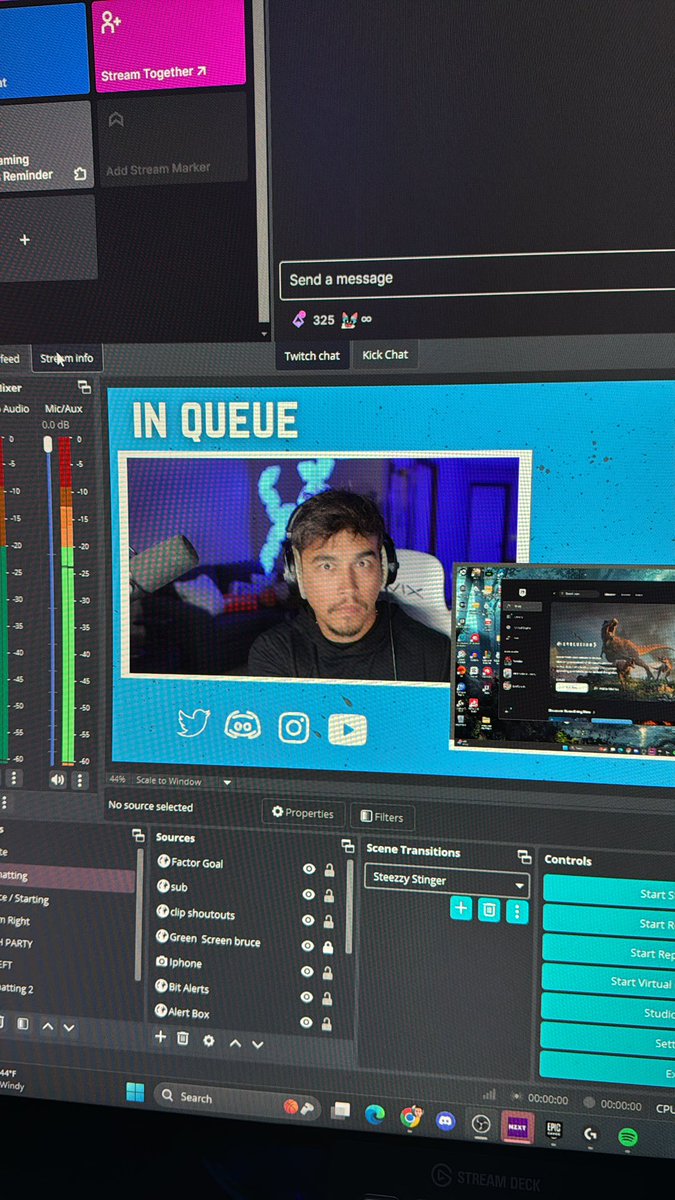Image resolution: width=675 pixels, height=1200 pixels.
Task: Mute the Mic/Aux speaker icon
Action: [58, 779]
